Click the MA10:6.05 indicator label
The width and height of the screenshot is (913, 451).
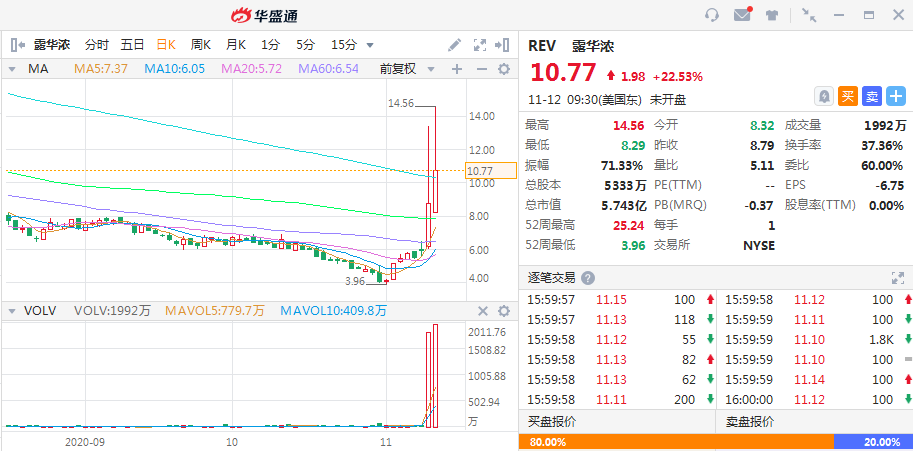[x=175, y=69]
